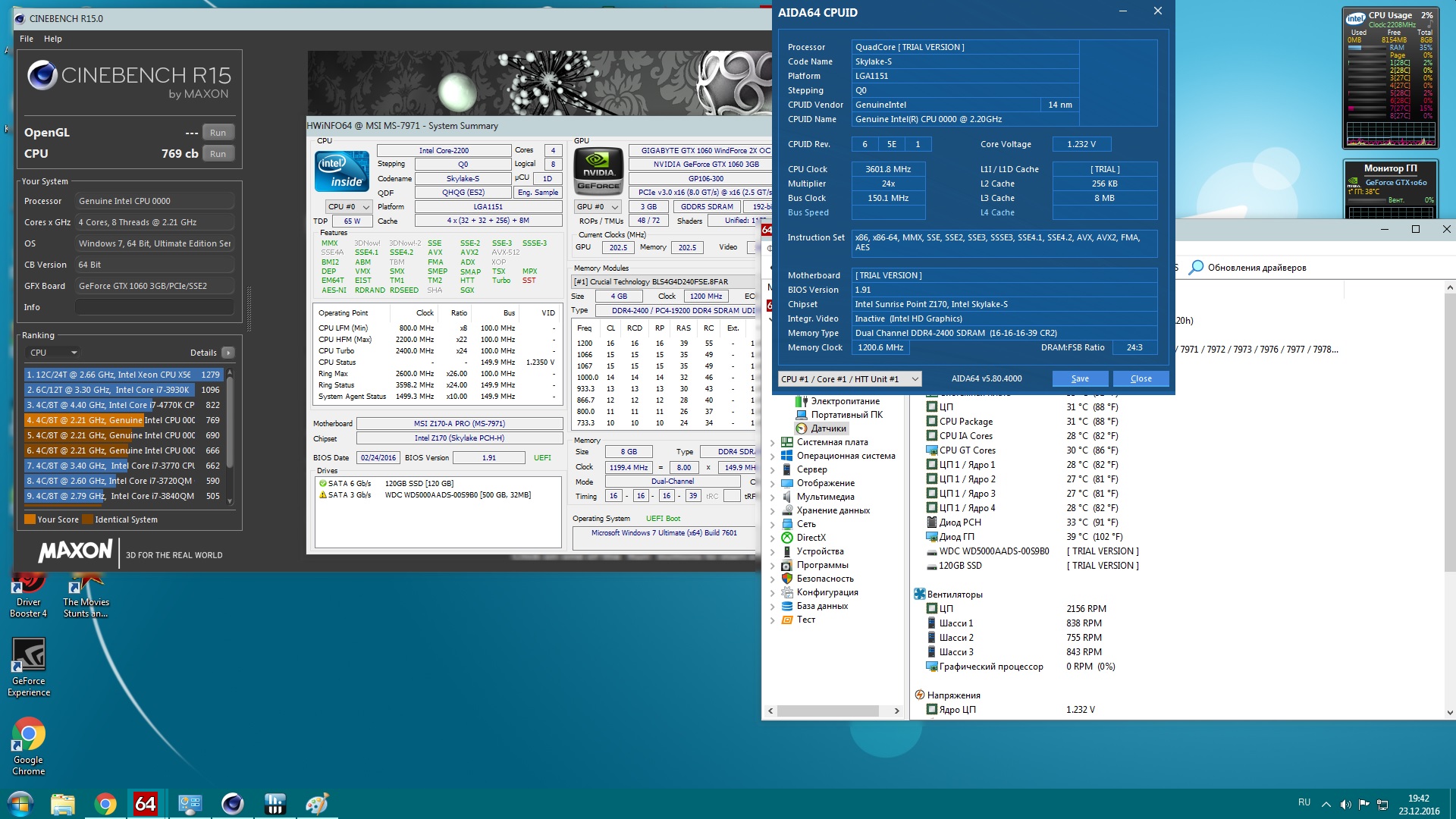Open AIDA64 from the taskbar
The width and height of the screenshot is (1456, 819).
tap(145, 804)
